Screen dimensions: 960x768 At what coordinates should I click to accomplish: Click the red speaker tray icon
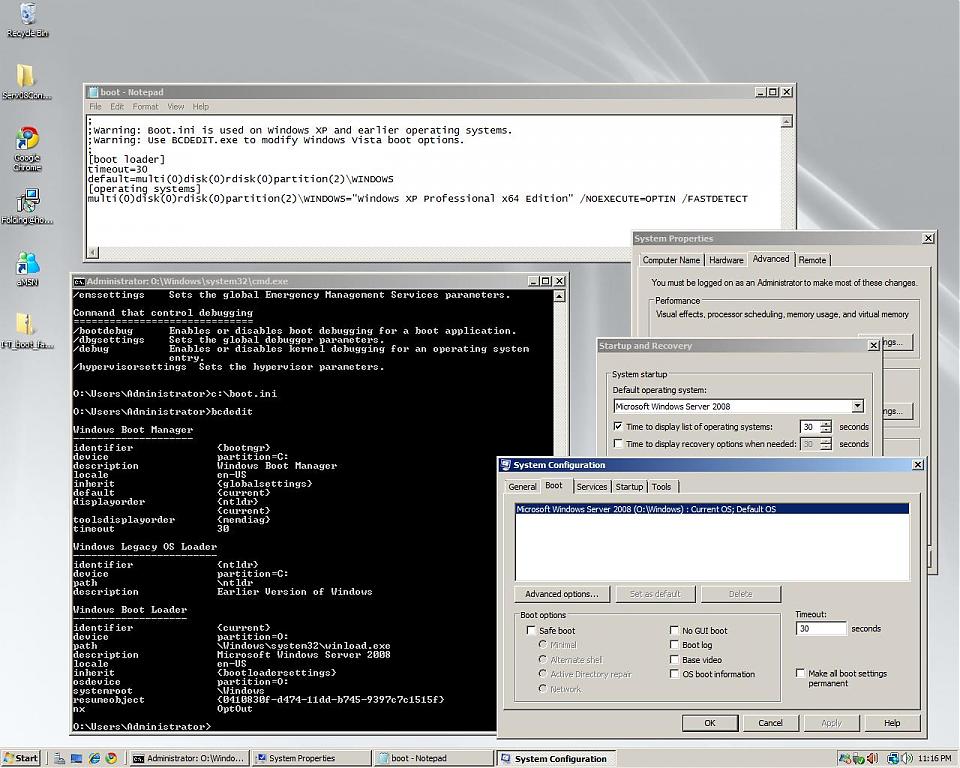(872, 759)
